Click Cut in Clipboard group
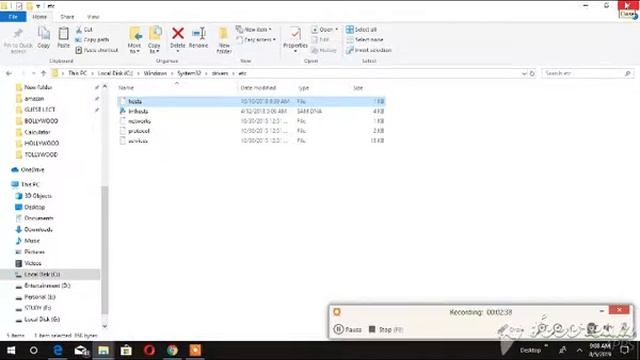The image size is (640, 360). 84,30
